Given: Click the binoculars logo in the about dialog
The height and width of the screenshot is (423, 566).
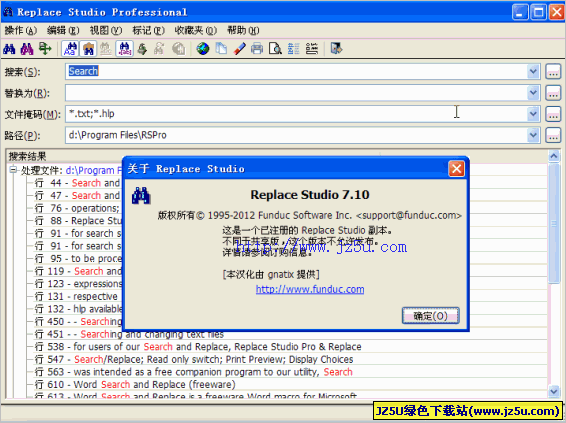Looking at the screenshot, I should (141, 195).
